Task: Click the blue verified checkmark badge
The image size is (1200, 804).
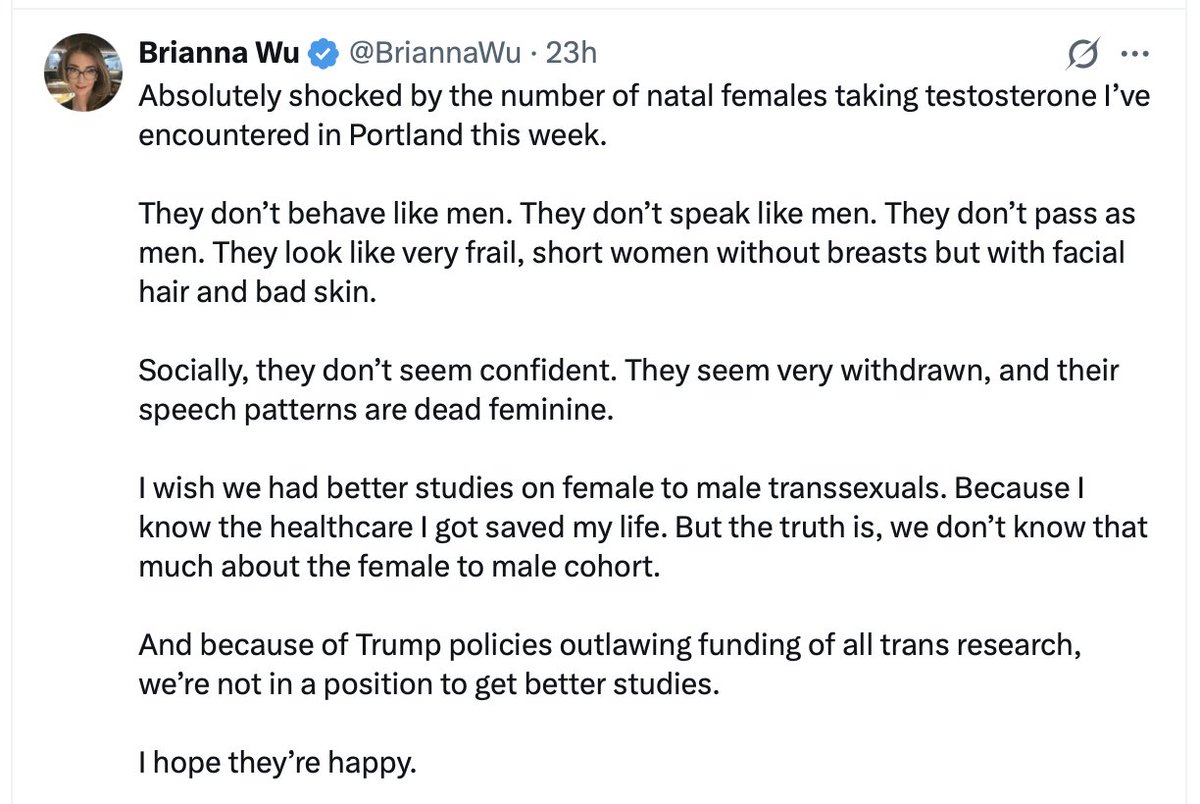Action: point(324,51)
